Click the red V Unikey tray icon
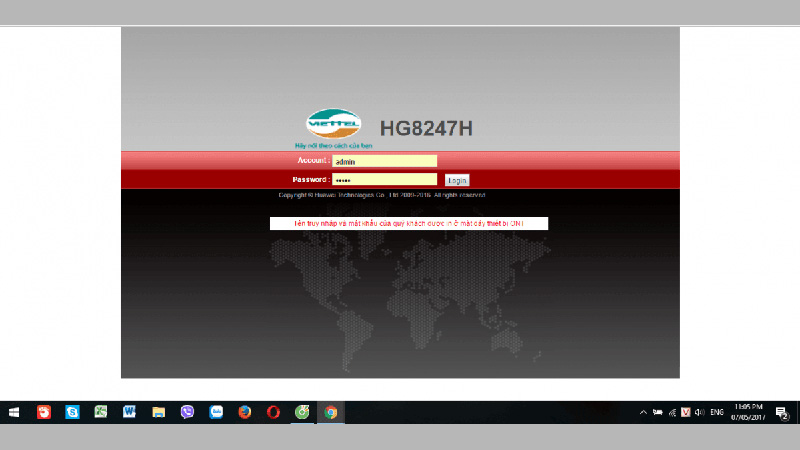This screenshot has height=450, width=800. click(x=686, y=412)
